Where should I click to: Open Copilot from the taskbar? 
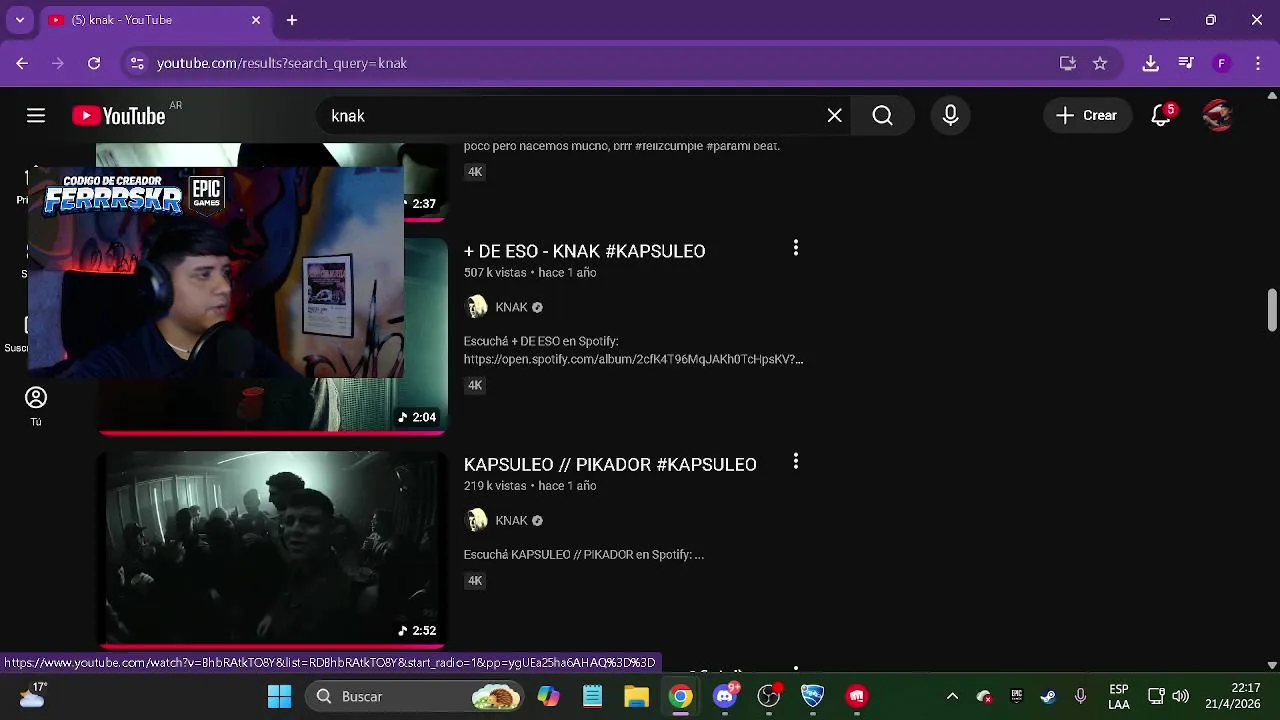548,696
